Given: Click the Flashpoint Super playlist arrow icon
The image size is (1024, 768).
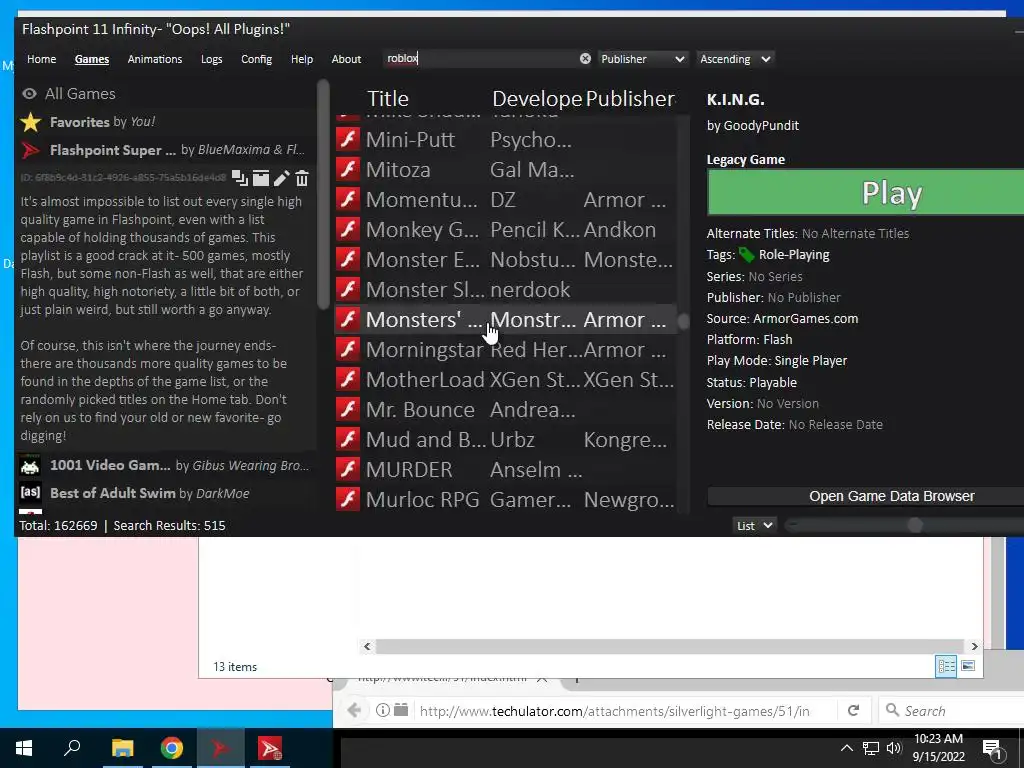Looking at the screenshot, I should (31, 150).
